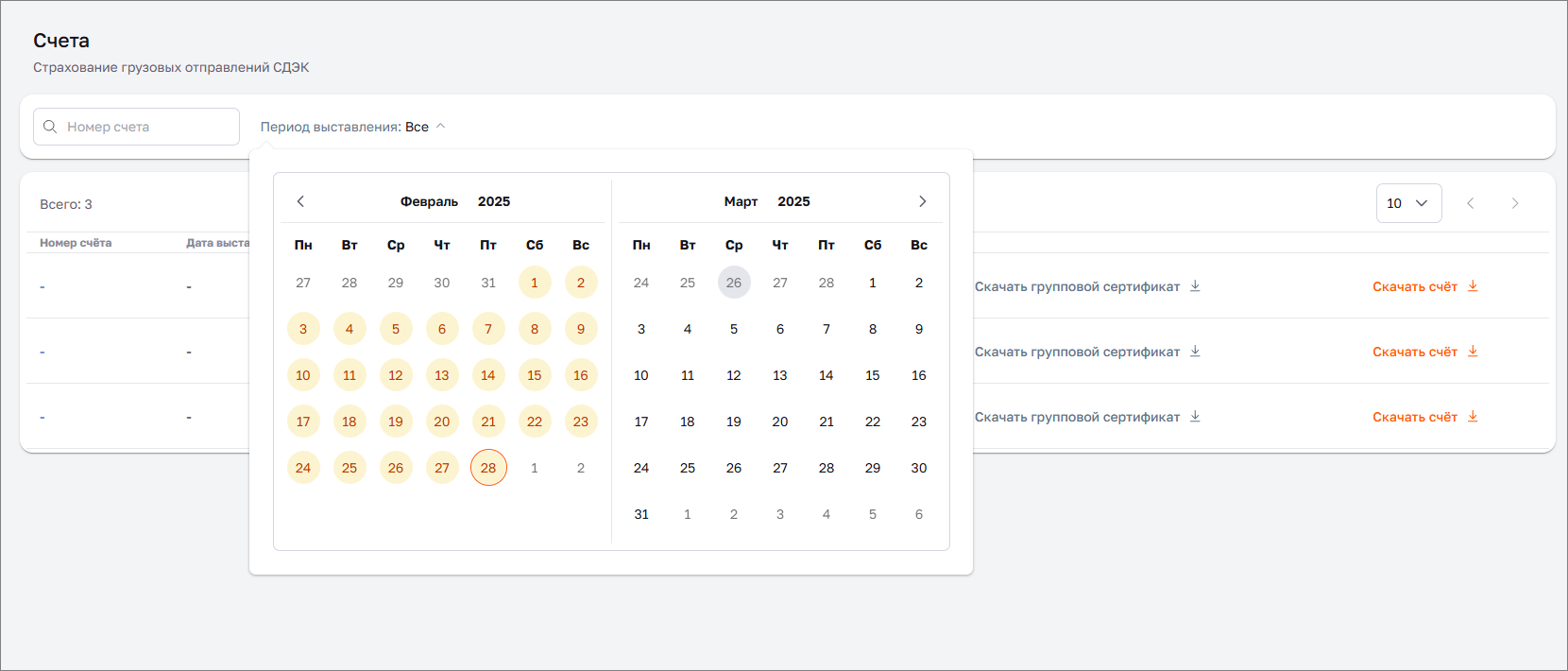Type in the 'Номер счета' search field

(x=146, y=127)
